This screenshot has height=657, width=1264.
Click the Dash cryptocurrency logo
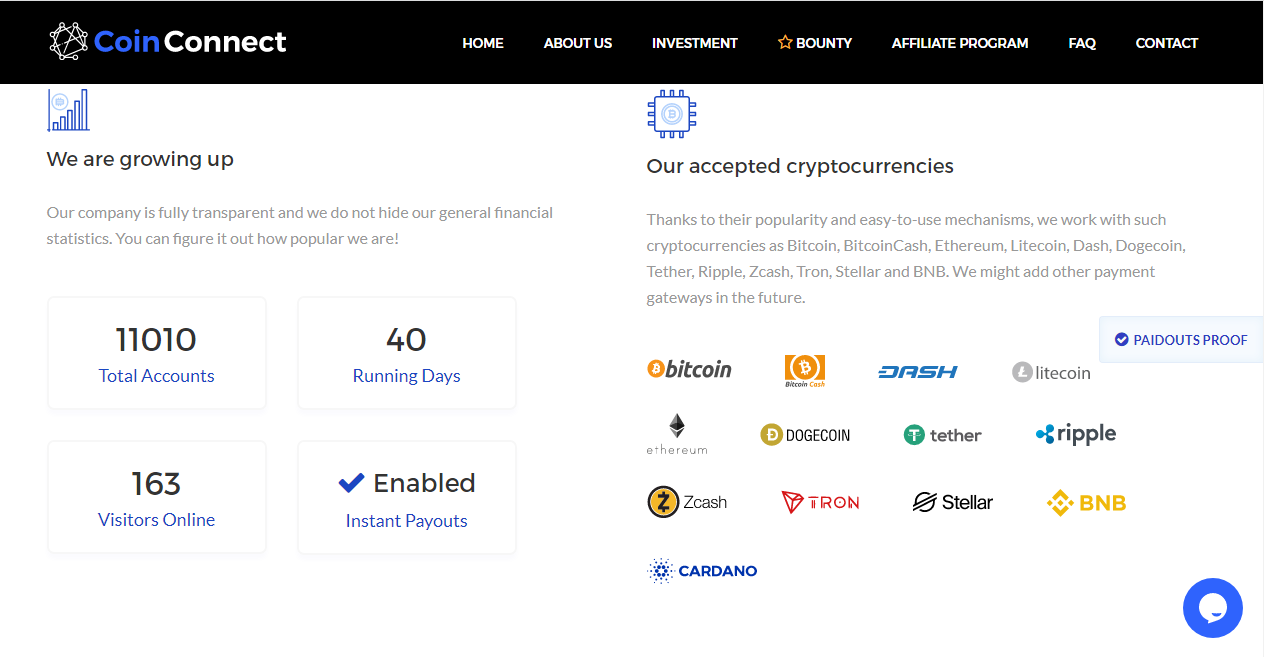click(x=918, y=372)
